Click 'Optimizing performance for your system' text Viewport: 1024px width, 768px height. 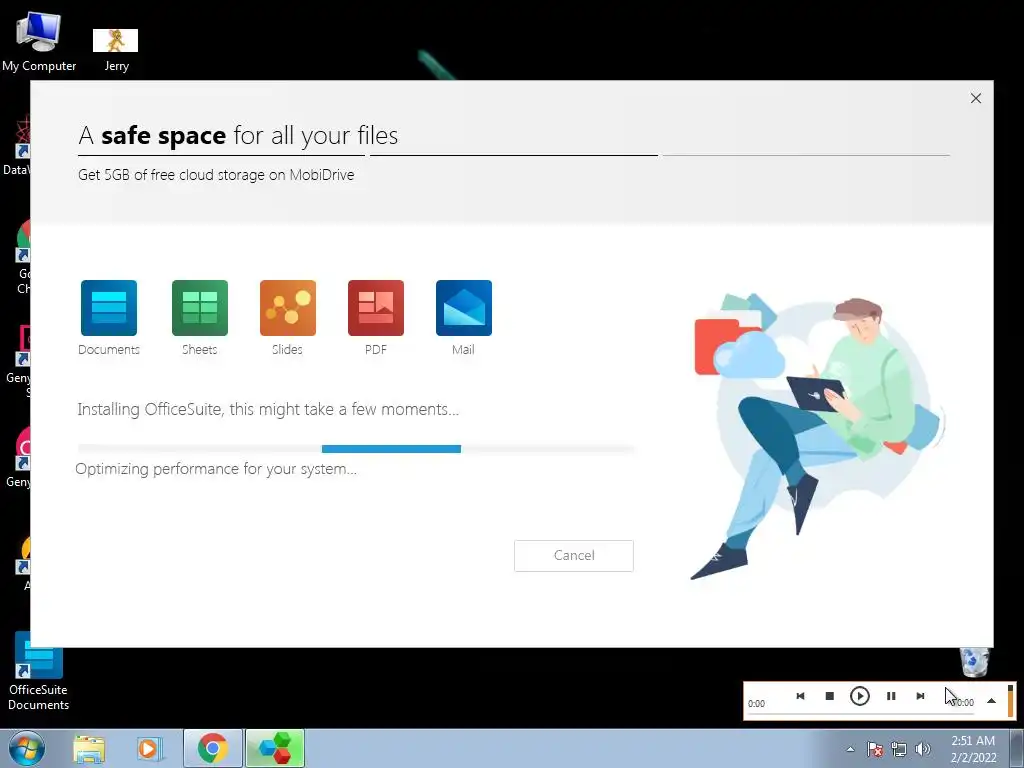coord(216,469)
